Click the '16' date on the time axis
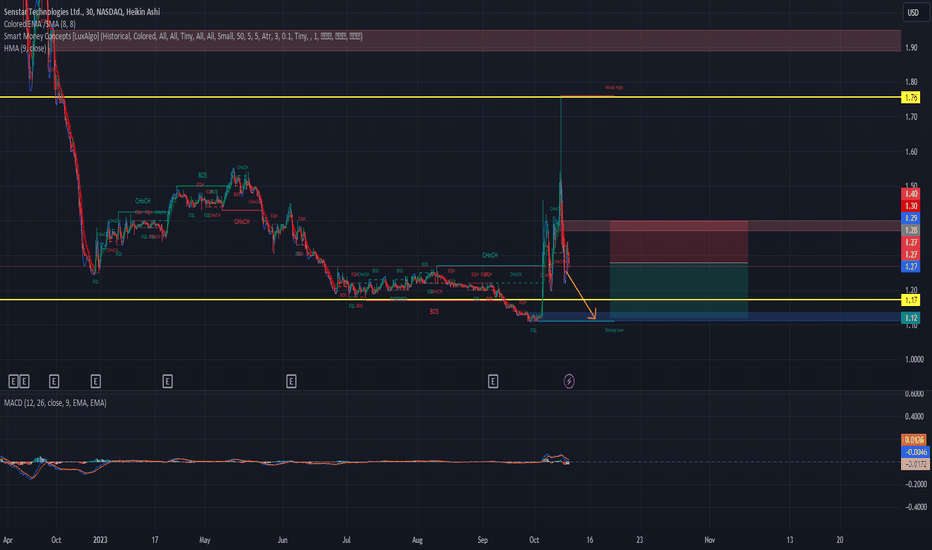 tap(590, 540)
